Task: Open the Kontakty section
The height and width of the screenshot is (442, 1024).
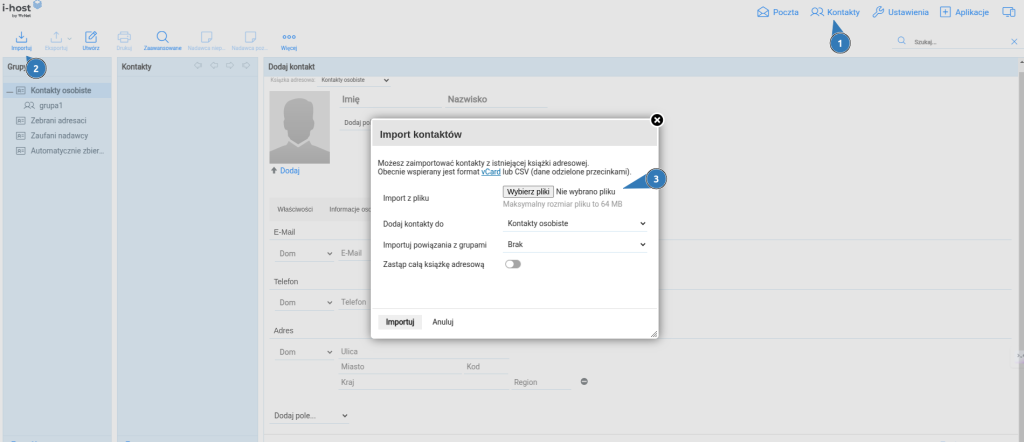Action: (x=835, y=12)
